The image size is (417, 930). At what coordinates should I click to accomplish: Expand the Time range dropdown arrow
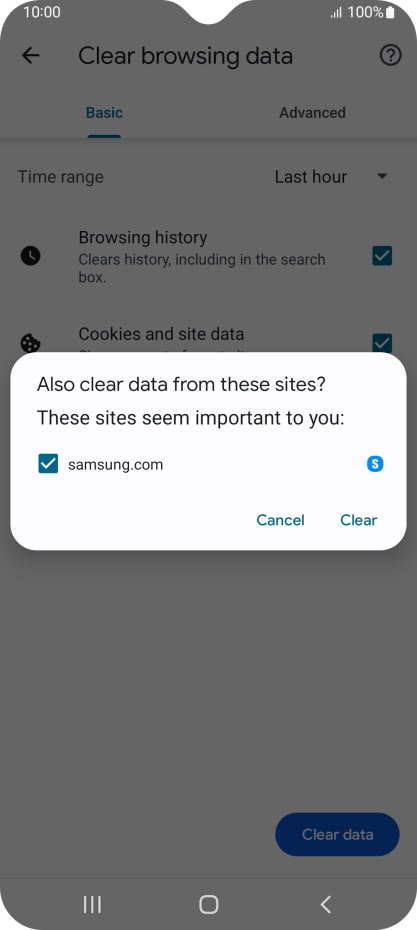(x=383, y=176)
